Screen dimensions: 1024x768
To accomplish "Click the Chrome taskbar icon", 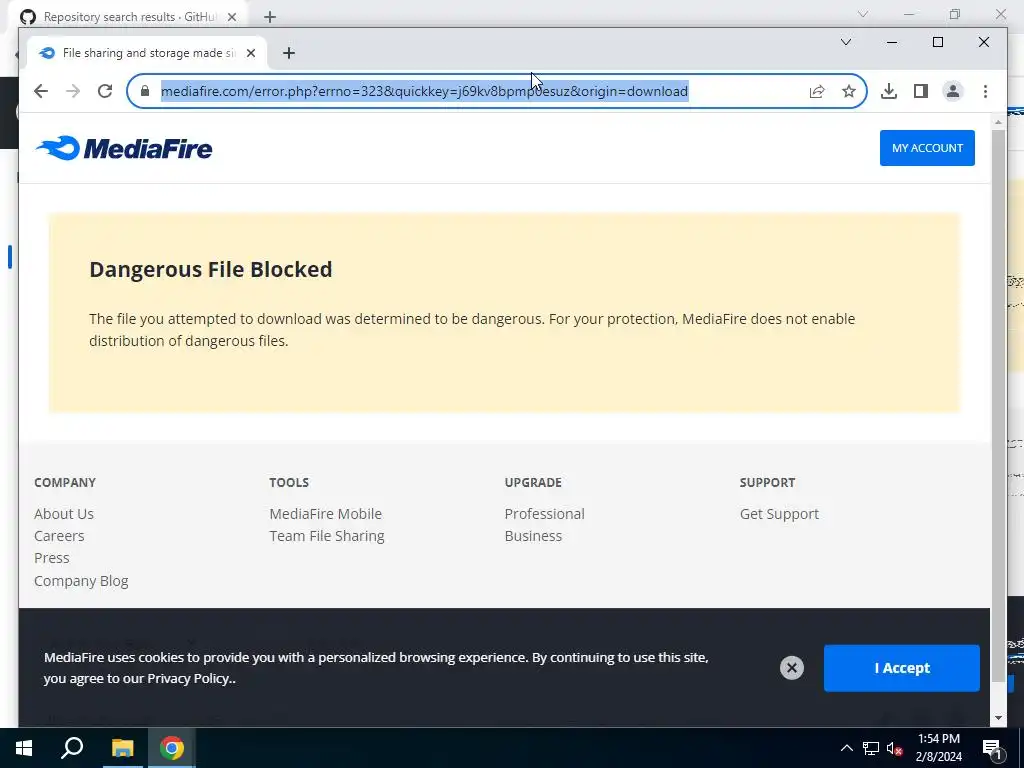I will click(x=172, y=748).
